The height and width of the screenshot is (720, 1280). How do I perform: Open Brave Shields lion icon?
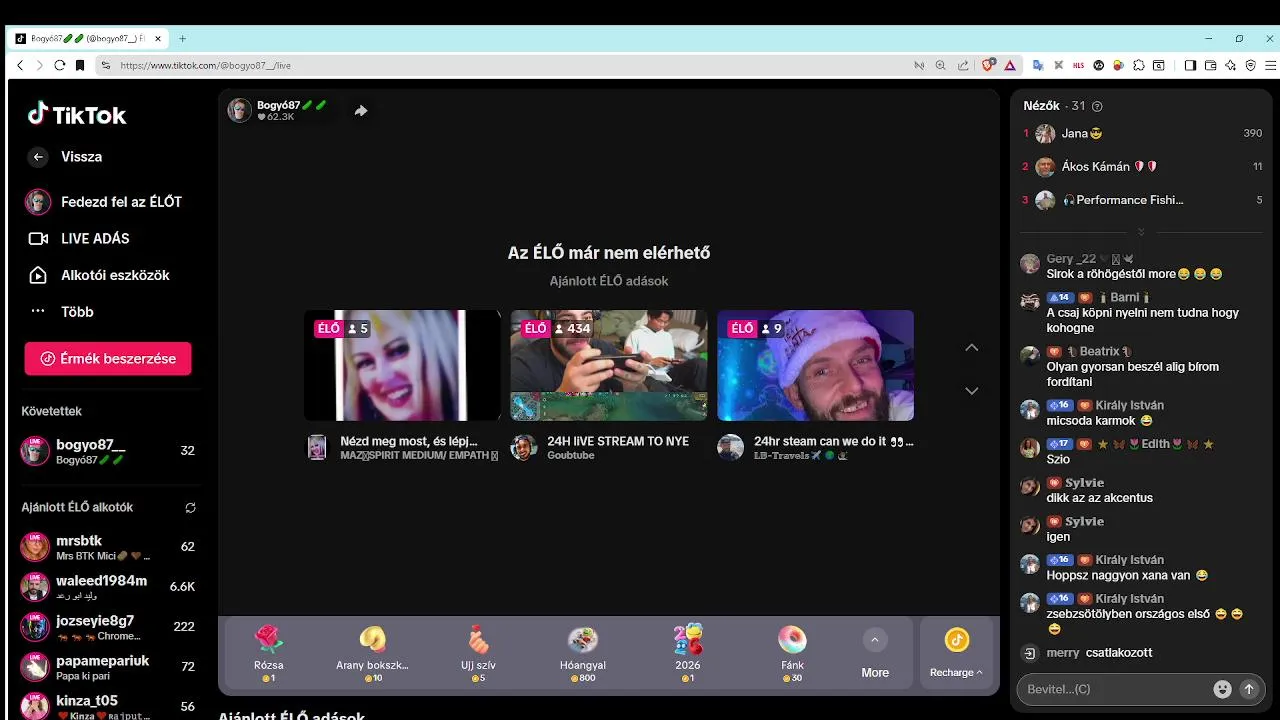point(988,65)
